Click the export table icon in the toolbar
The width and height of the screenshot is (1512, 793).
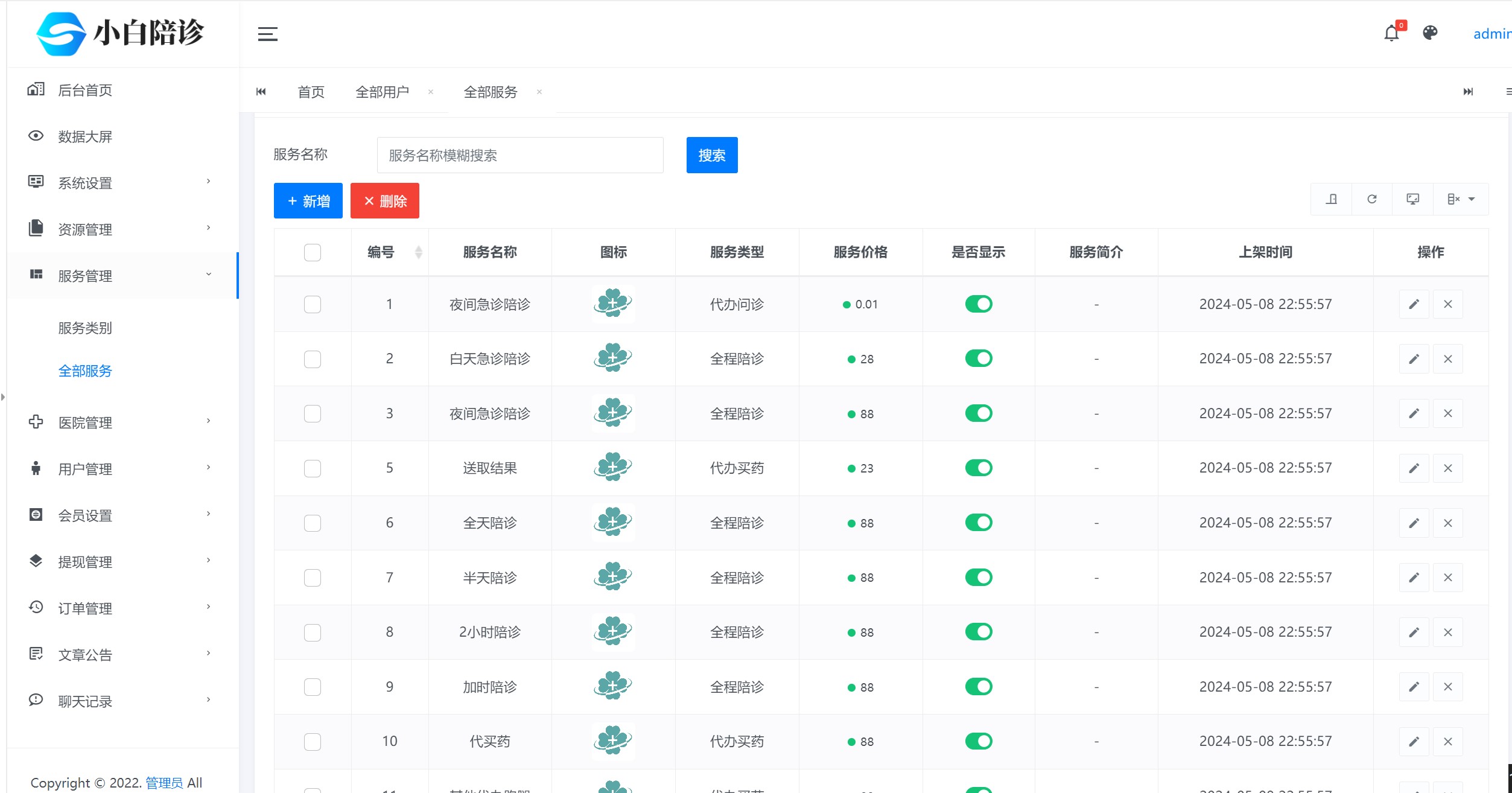(x=1331, y=199)
